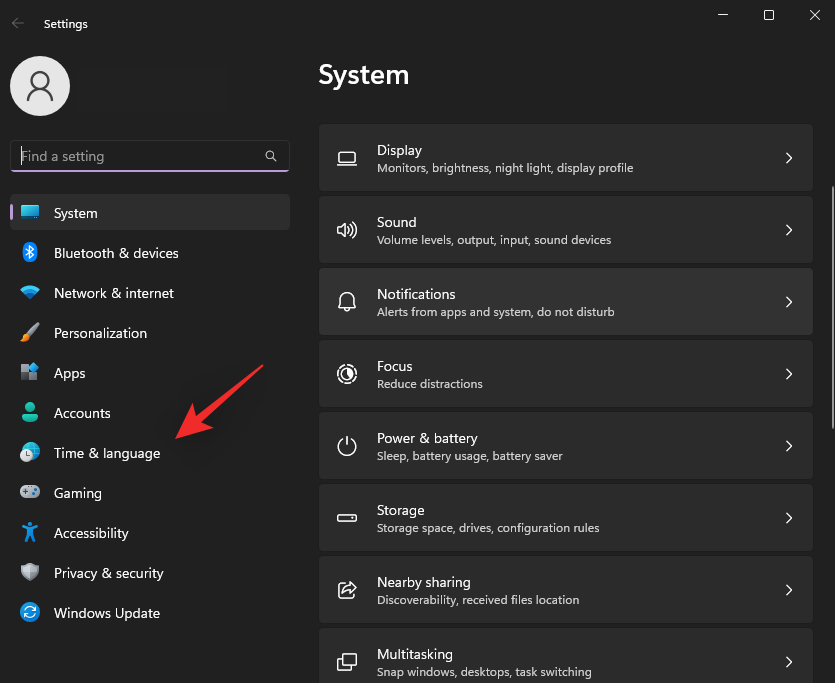Expand the Sound settings chevron
The height and width of the screenshot is (683, 835).
(x=789, y=229)
